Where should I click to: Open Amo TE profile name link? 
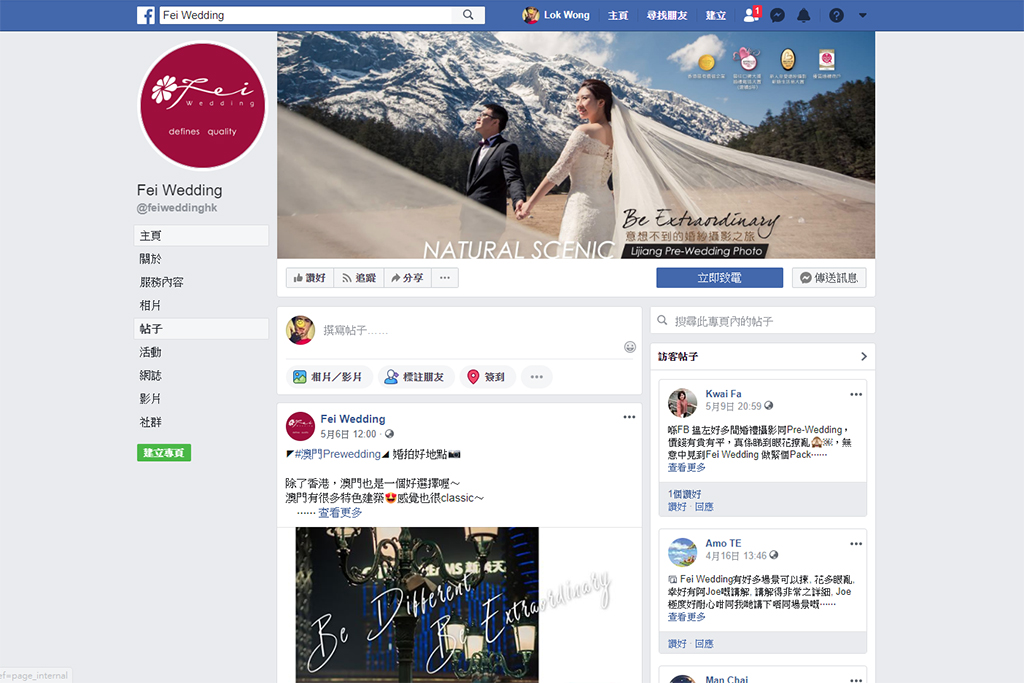pos(724,543)
